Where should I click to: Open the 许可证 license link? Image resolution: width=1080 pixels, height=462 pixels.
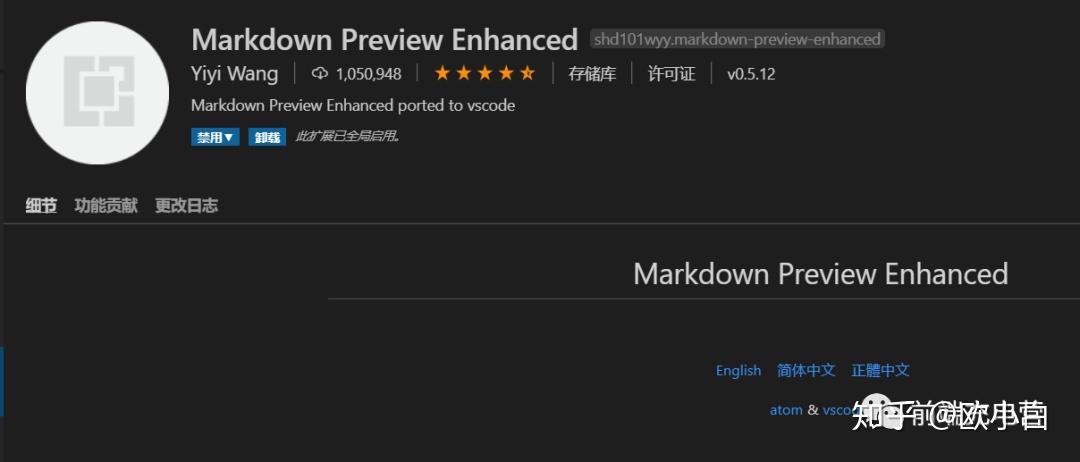click(672, 74)
